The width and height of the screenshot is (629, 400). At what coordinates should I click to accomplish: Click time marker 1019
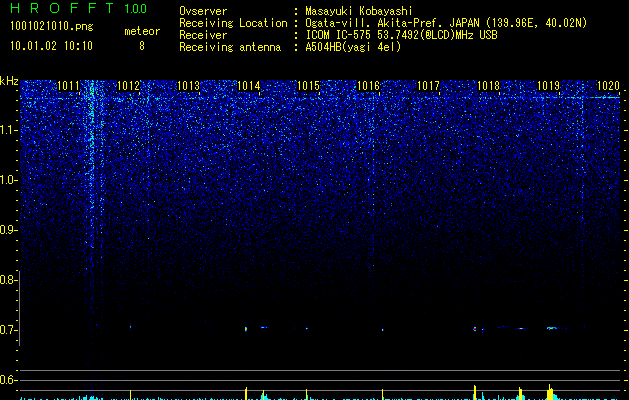[548, 86]
